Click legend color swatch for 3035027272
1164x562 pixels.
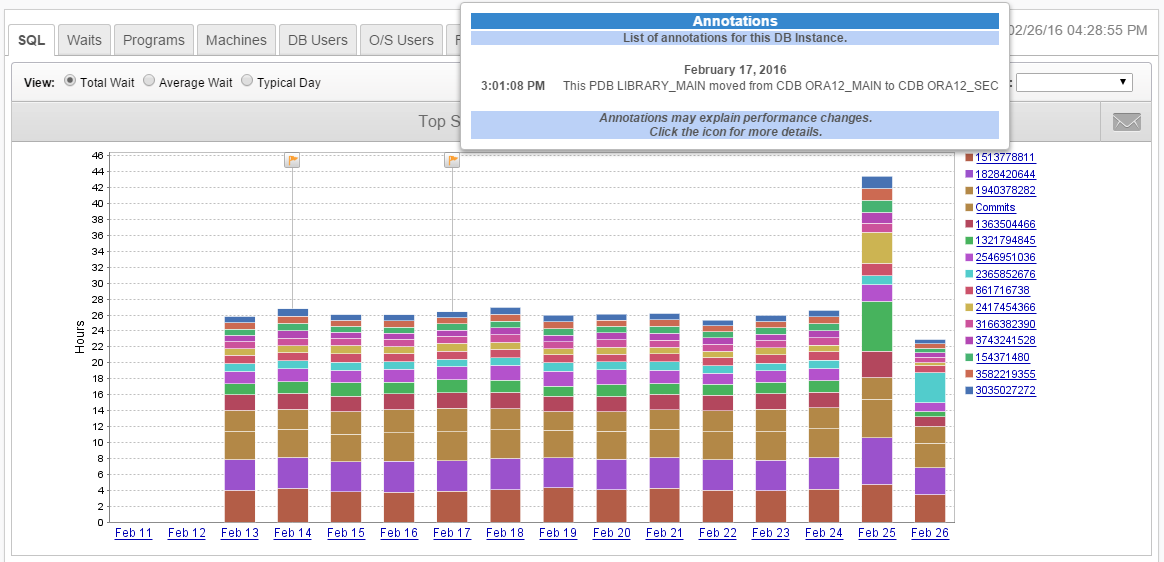coord(969,391)
